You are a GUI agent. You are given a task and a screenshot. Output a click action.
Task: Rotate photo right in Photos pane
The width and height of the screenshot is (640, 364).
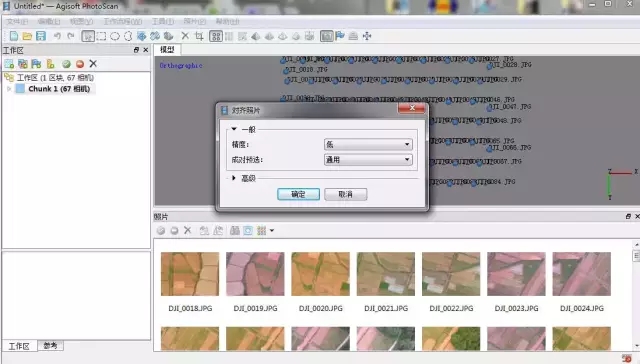(218, 231)
